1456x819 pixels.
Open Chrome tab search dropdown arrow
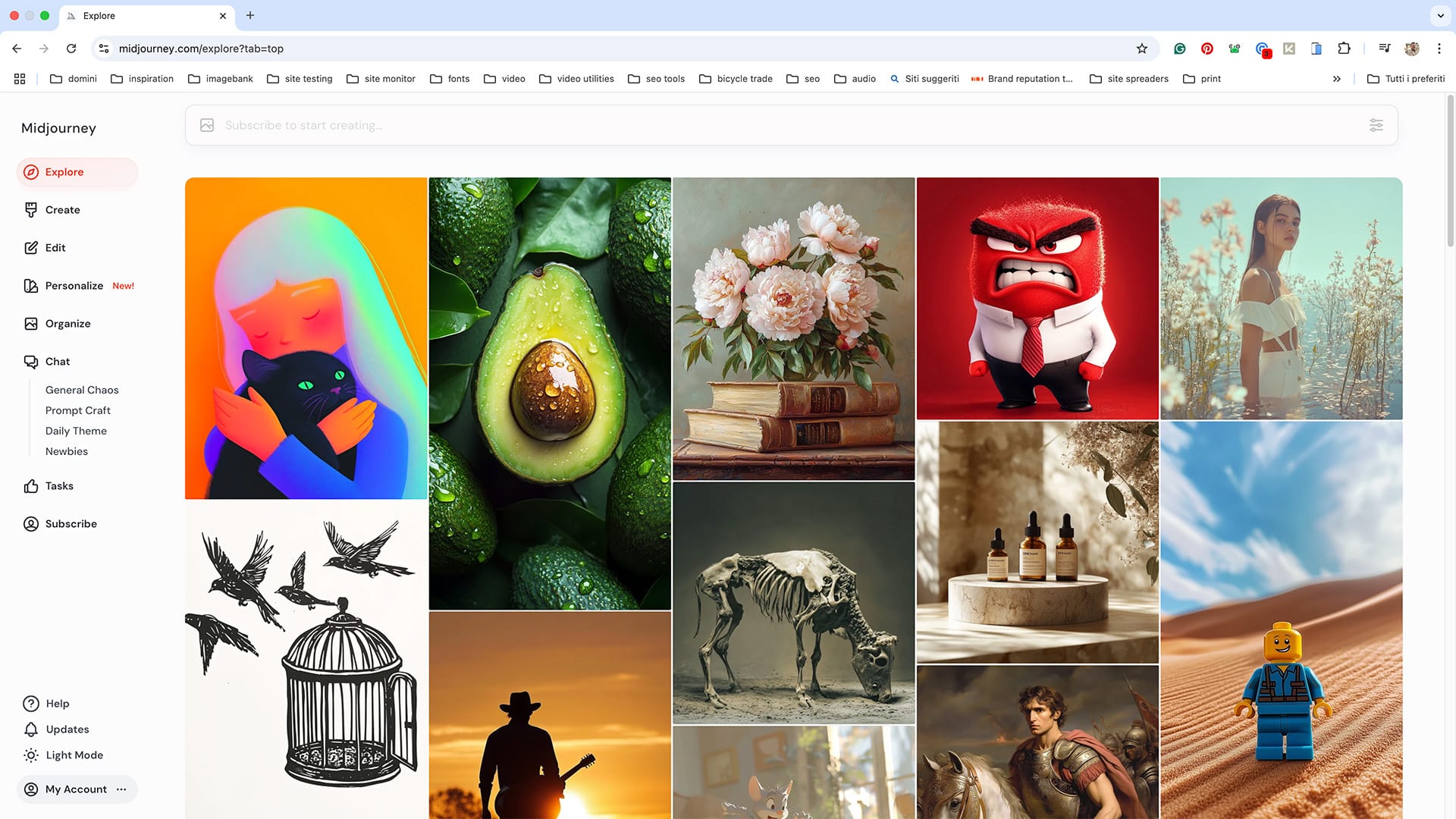point(1440,15)
